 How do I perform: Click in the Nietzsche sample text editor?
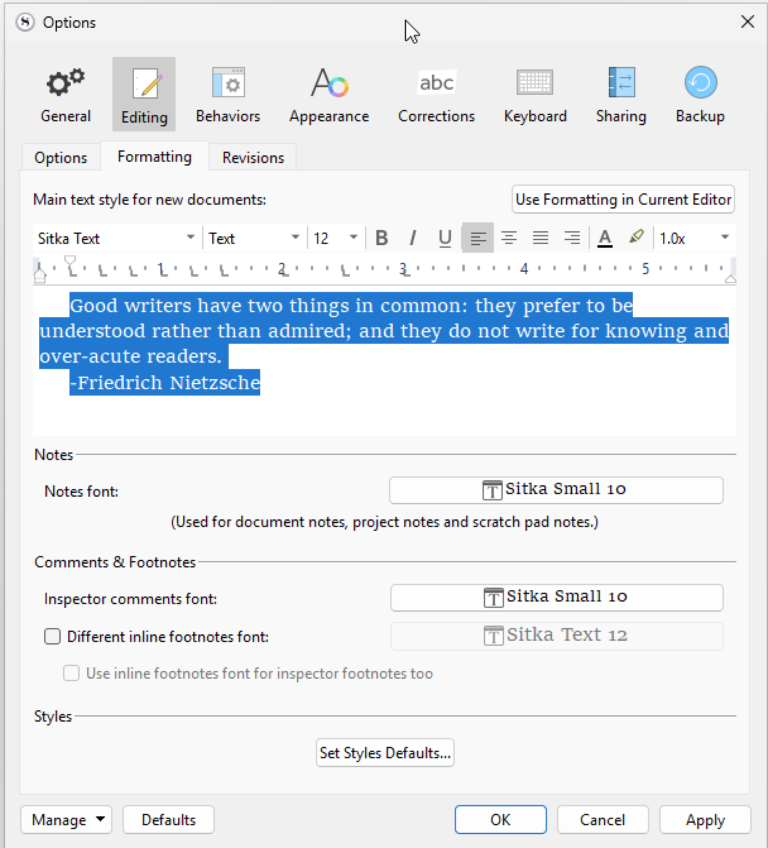[x=385, y=360]
